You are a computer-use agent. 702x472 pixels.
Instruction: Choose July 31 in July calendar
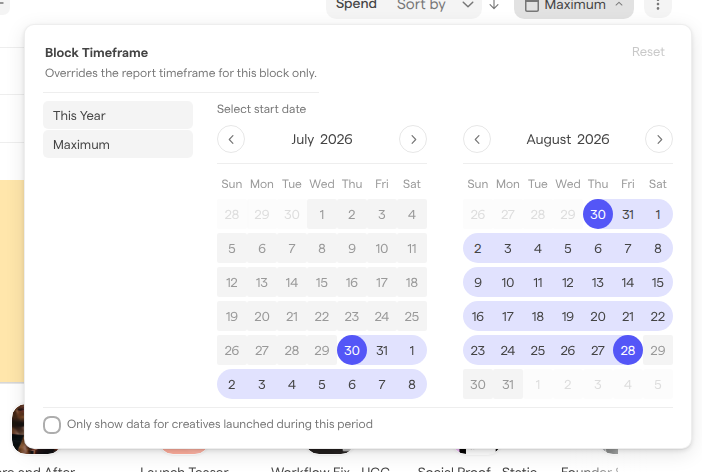tap(382, 350)
